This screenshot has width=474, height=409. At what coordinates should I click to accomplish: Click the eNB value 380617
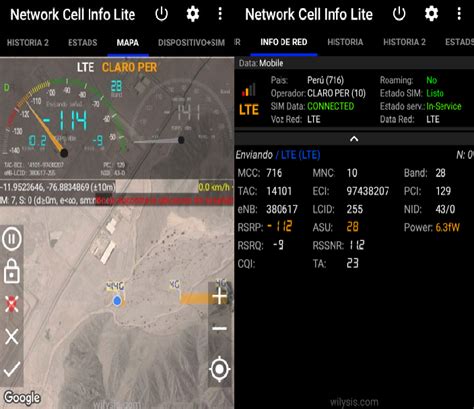click(282, 209)
